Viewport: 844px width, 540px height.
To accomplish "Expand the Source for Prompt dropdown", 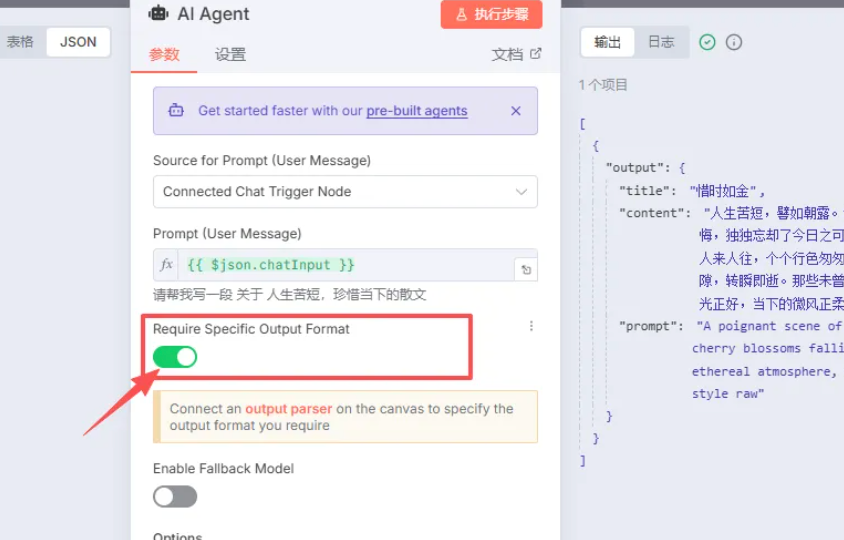I will click(345, 192).
